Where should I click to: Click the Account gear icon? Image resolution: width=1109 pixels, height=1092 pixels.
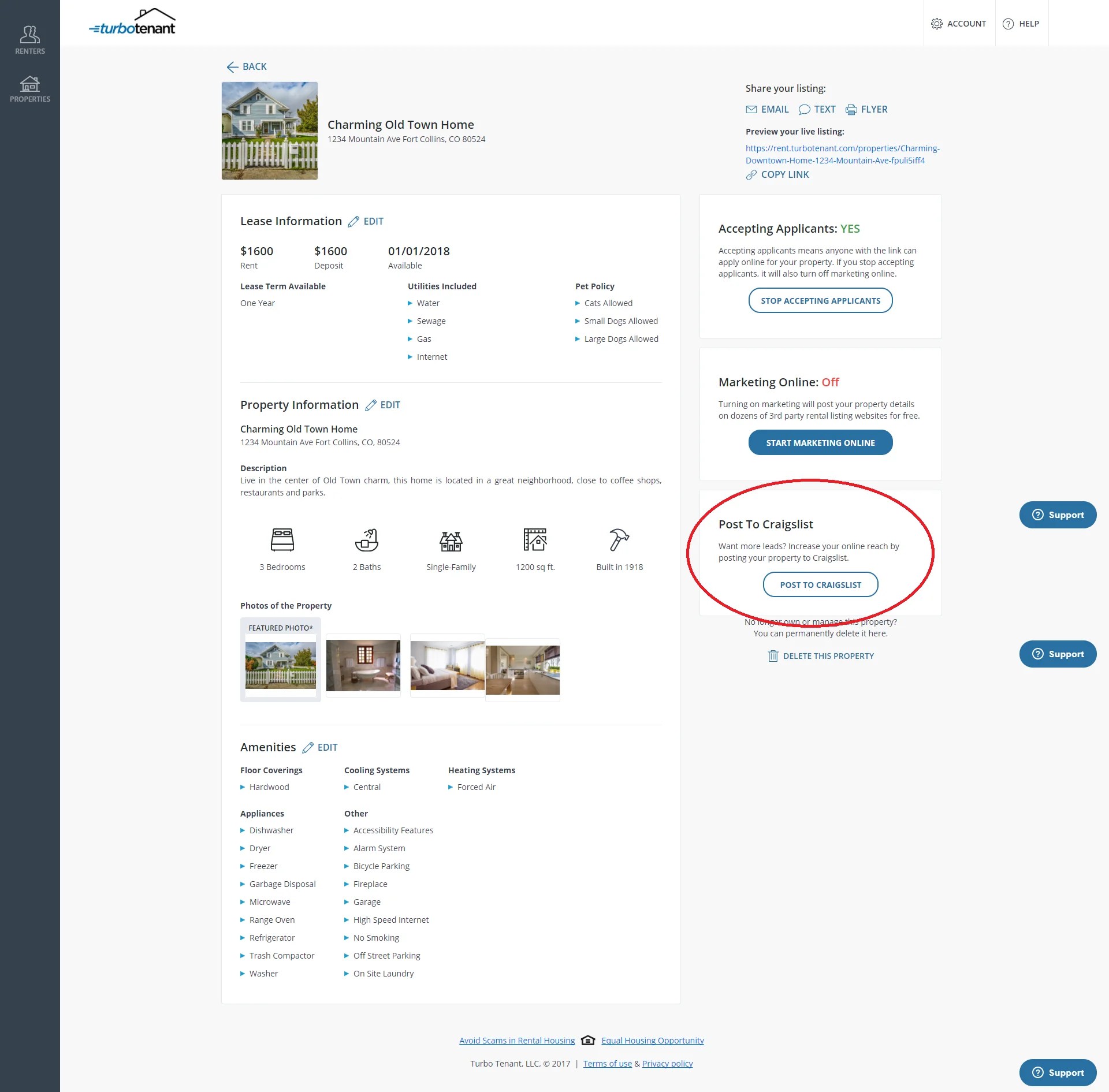click(x=936, y=24)
